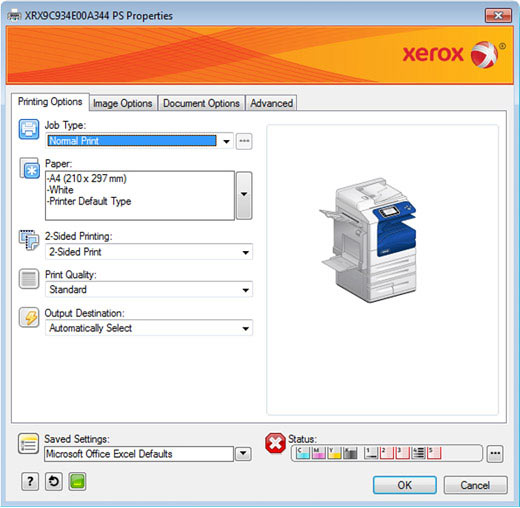Click the '2-Sided Printing:' label
The height and width of the screenshot is (508, 520).
click(79, 236)
